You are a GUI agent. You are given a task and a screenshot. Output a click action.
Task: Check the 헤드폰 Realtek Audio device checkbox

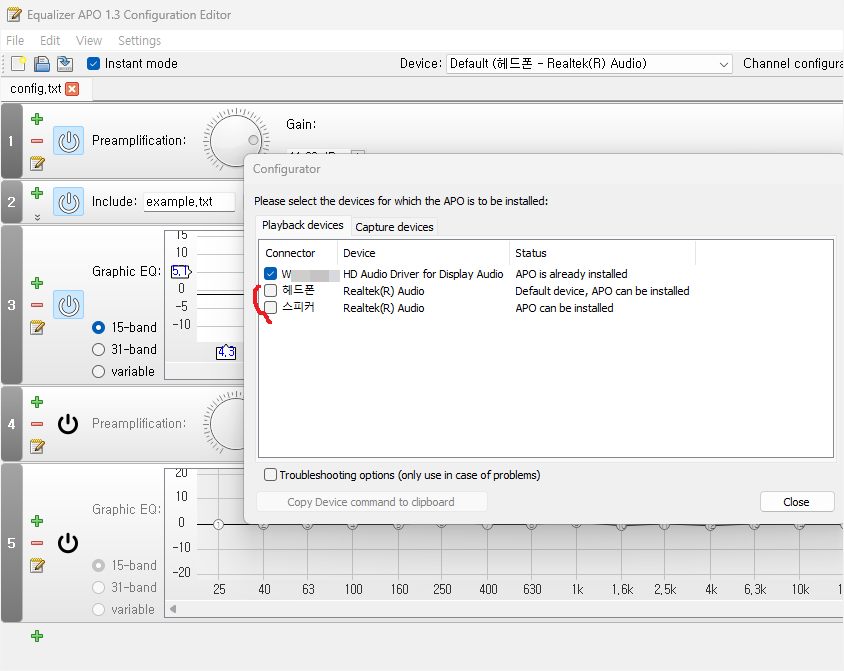click(x=271, y=291)
